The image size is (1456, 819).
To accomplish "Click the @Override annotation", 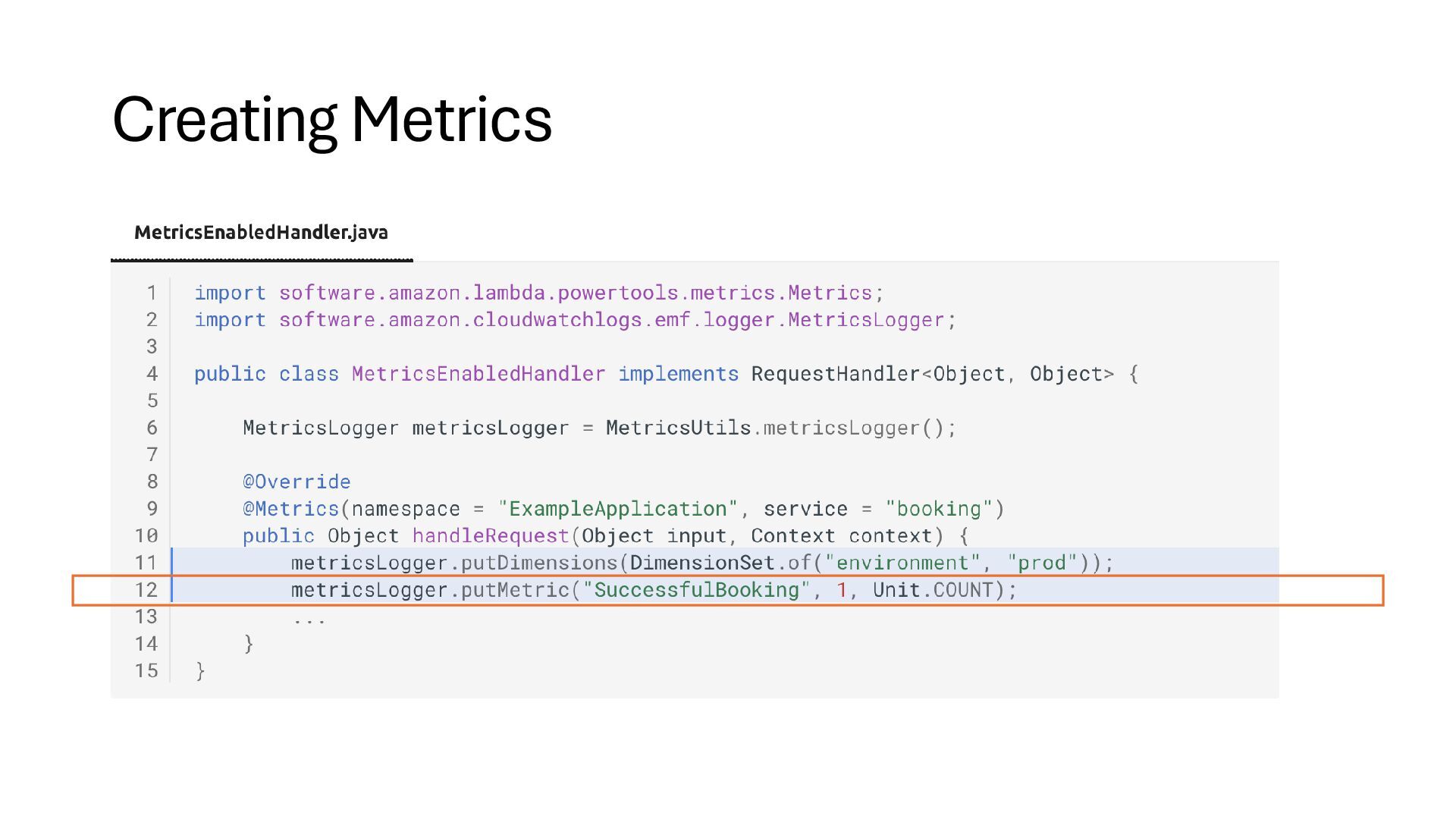I will coord(297,482).
